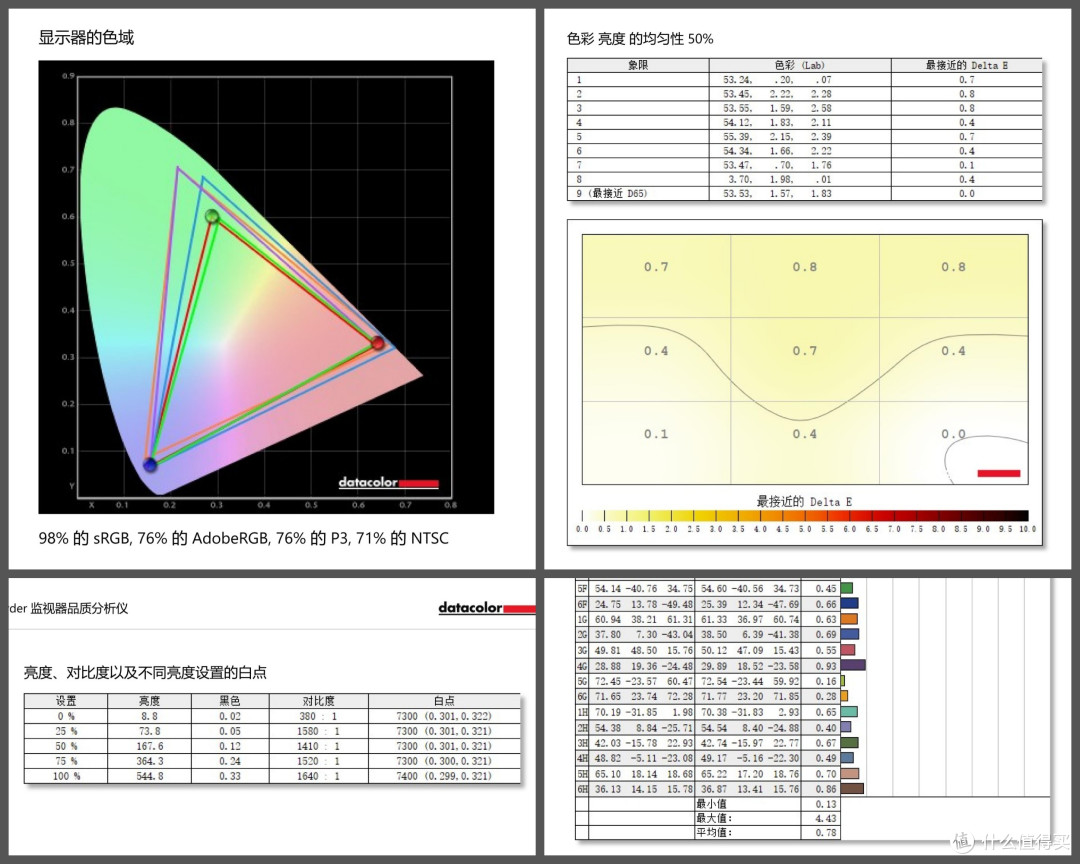1080x864 pixels.
Task: Click the "544.8" brightness value
Action: (x=149, y=776)
